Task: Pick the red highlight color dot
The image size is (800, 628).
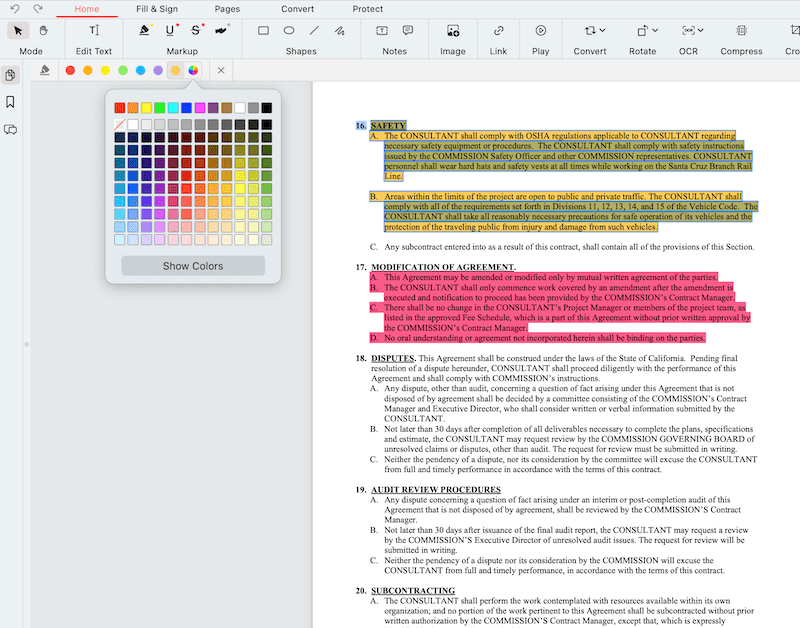Action: 70,70
